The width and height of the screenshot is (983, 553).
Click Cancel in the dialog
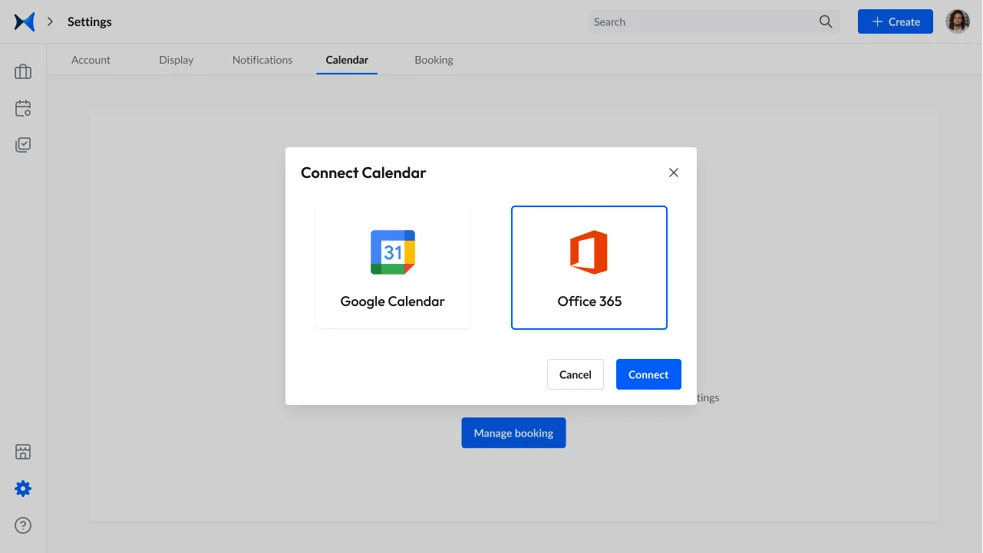coord(576,374)
